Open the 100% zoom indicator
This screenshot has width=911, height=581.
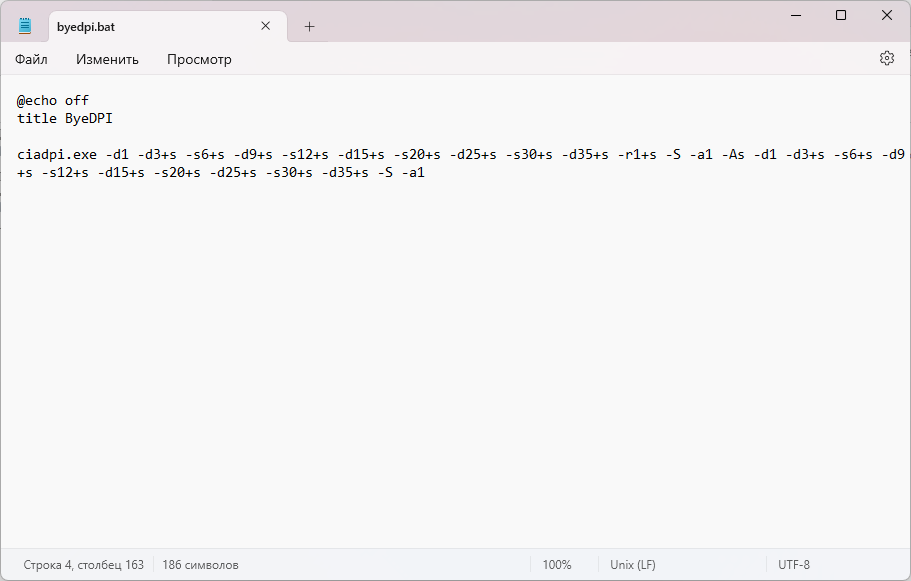point(557,565)
